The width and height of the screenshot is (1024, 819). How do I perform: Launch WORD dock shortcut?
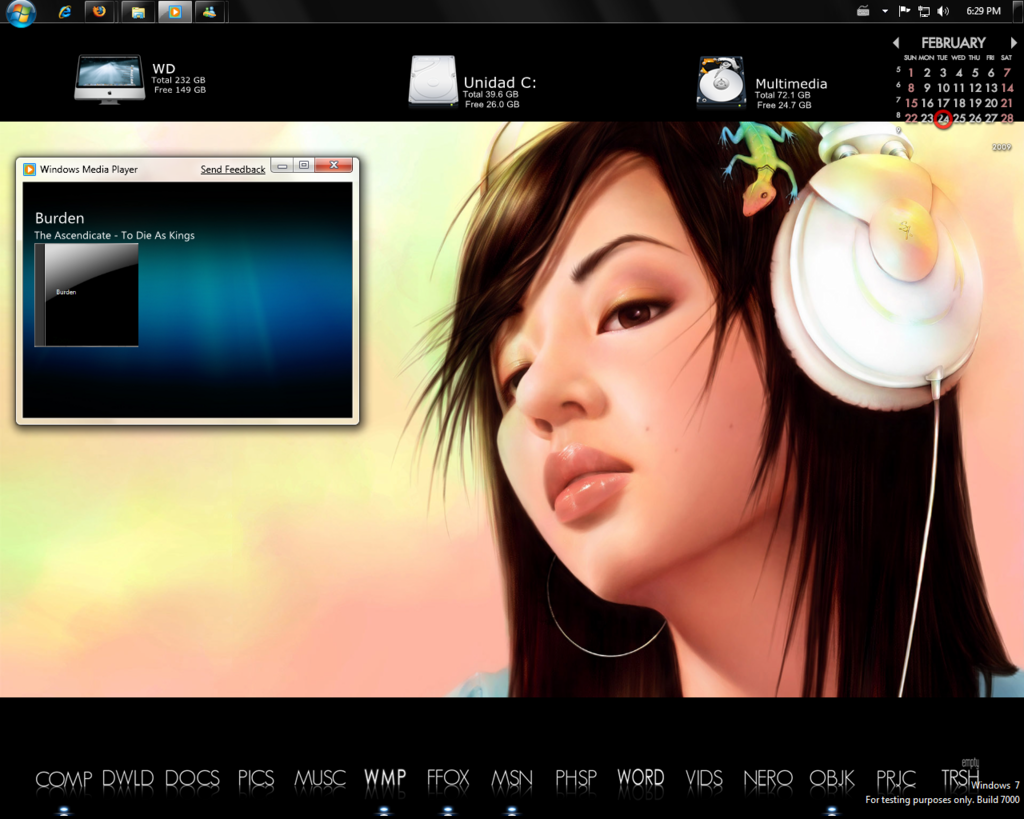(x=640, y=779)
